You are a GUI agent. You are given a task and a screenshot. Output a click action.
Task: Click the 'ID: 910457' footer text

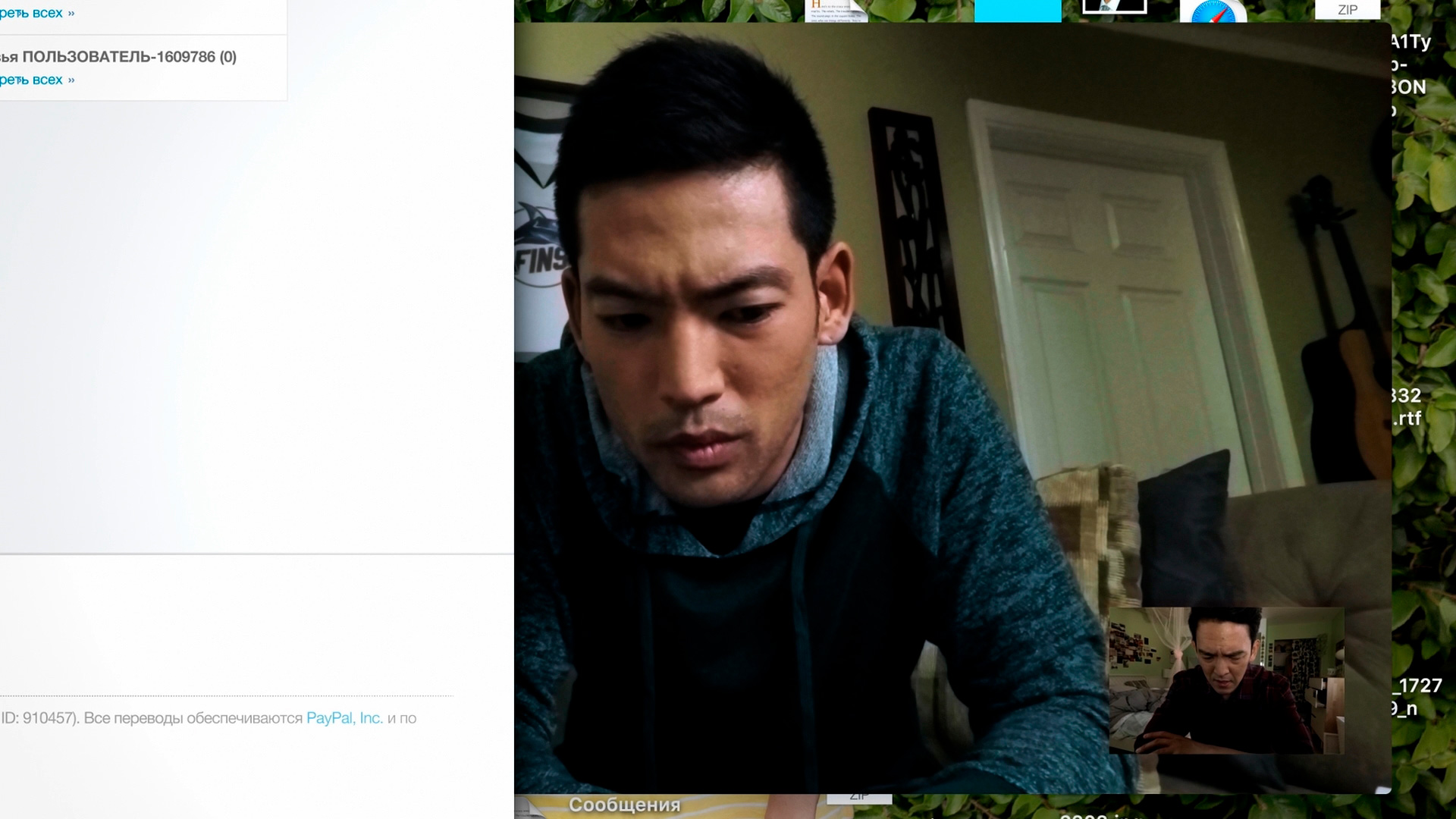(x=38, y=718)
